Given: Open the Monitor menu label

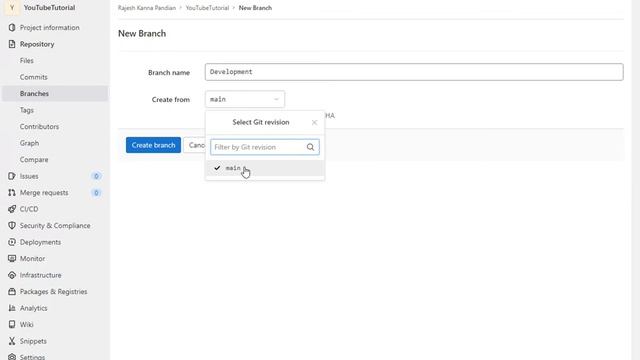Looking at the screenshot, I should [32, 259].
